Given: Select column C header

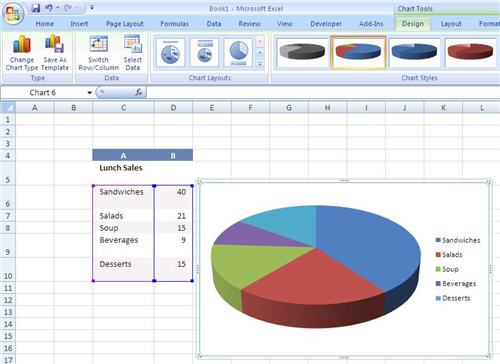Looking at the screenshot, I should [123, 108].
